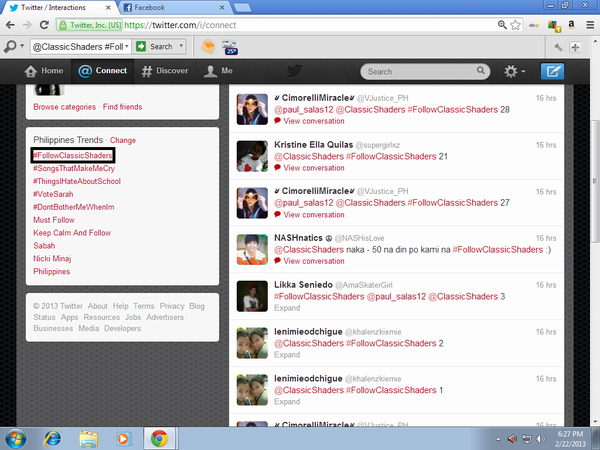Open the #DontBotherMeWhenIm trend
This screenshot has width=600, height=450.
click(x=73, y=207)
